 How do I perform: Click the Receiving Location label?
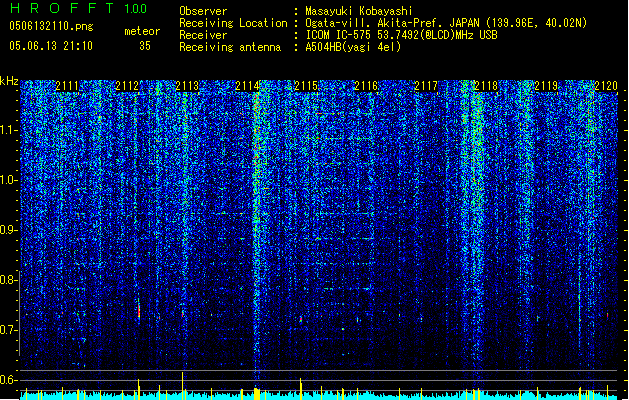point(233,23)
